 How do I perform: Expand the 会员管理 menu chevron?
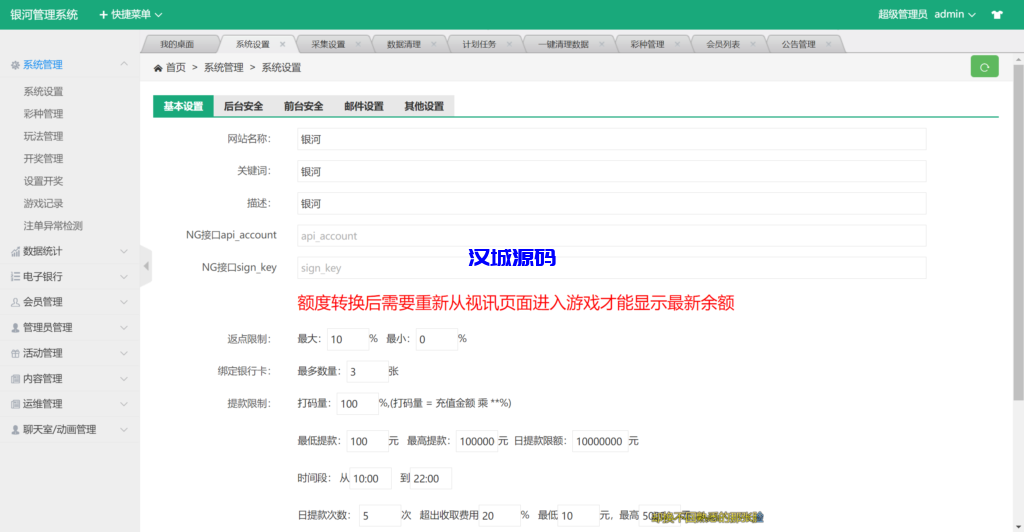coord(124,302)
